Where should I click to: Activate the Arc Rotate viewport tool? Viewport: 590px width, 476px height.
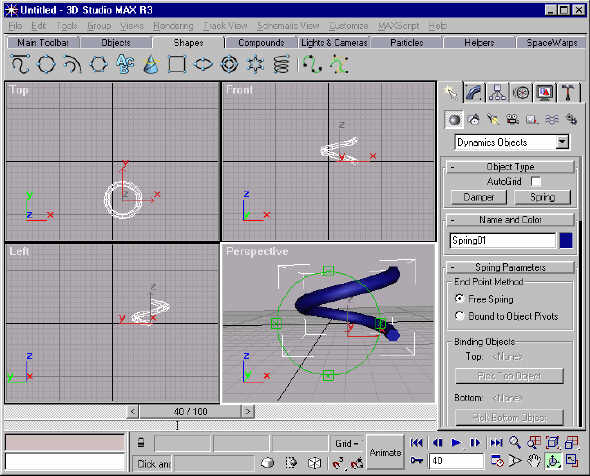click(553, 461)
